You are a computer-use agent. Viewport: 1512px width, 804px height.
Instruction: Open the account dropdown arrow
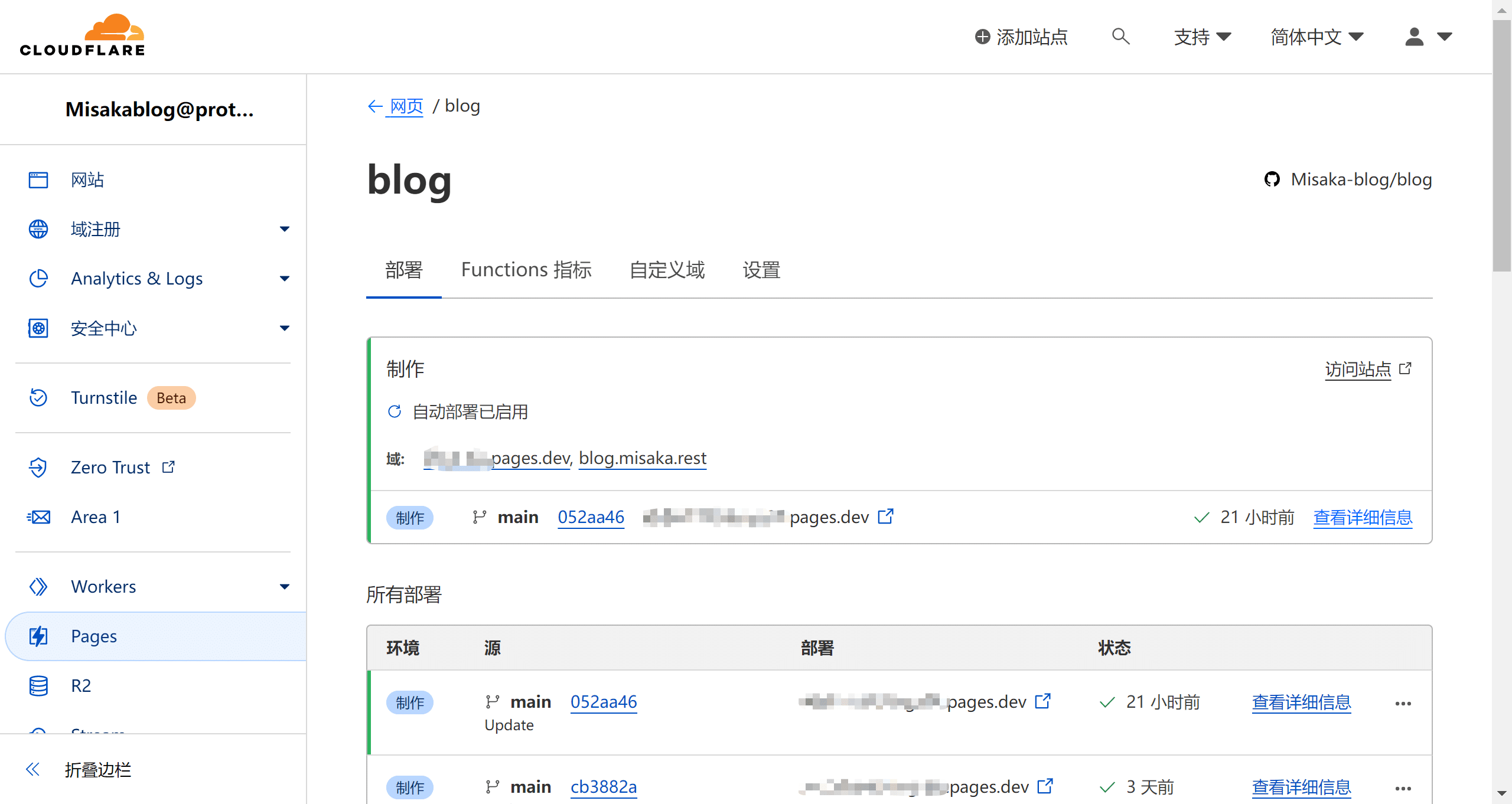click(1445, 37)
